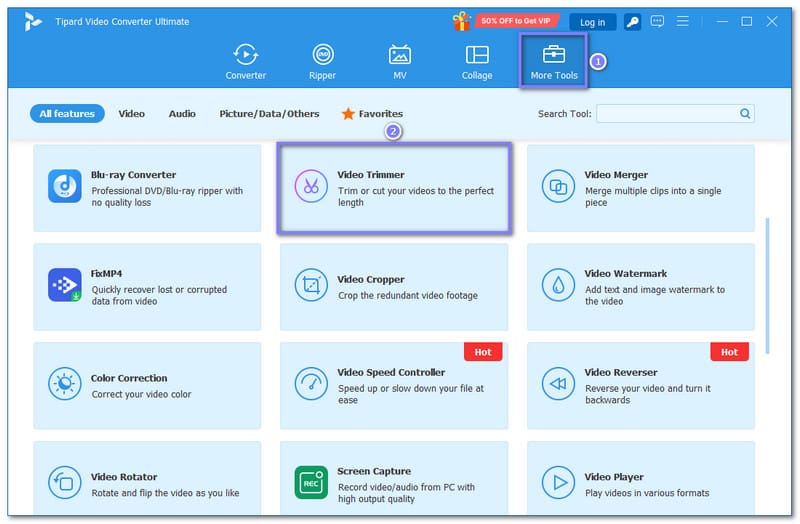800x524 pixels.
Task: Open the Converter tab
Action: click(245, 62)
